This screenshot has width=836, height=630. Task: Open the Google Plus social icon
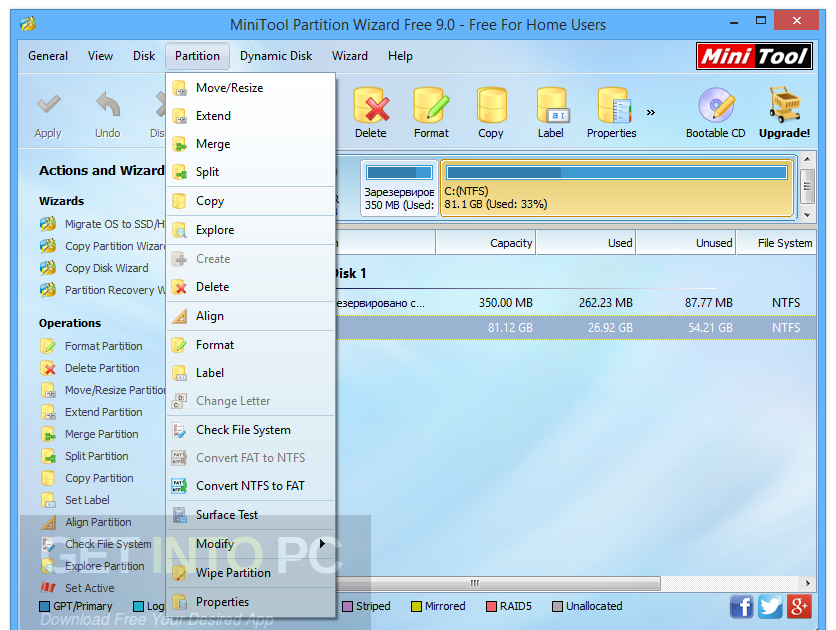[x=799, y=607]
